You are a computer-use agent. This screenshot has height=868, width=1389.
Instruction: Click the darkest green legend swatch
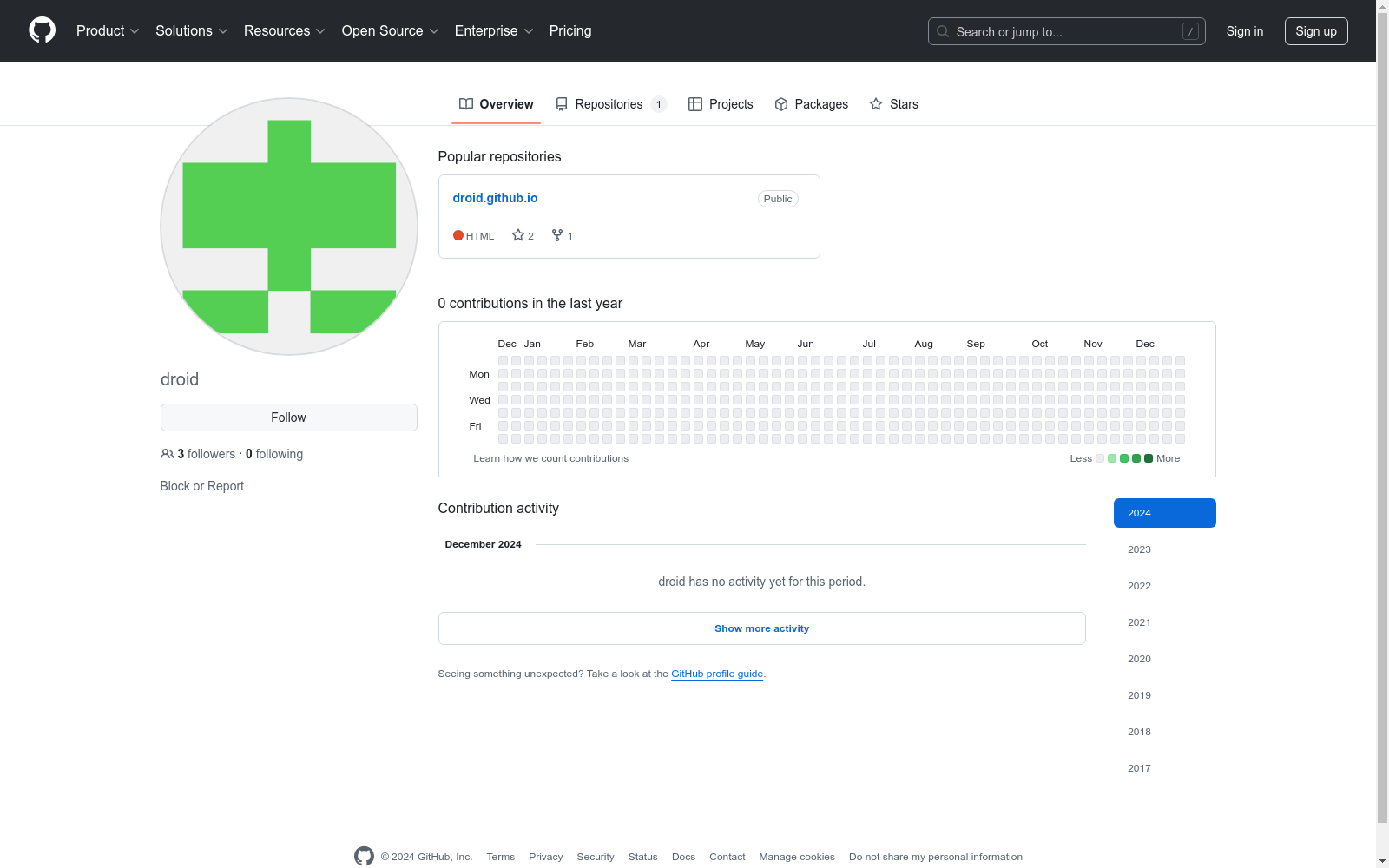tap(1149, 458)
